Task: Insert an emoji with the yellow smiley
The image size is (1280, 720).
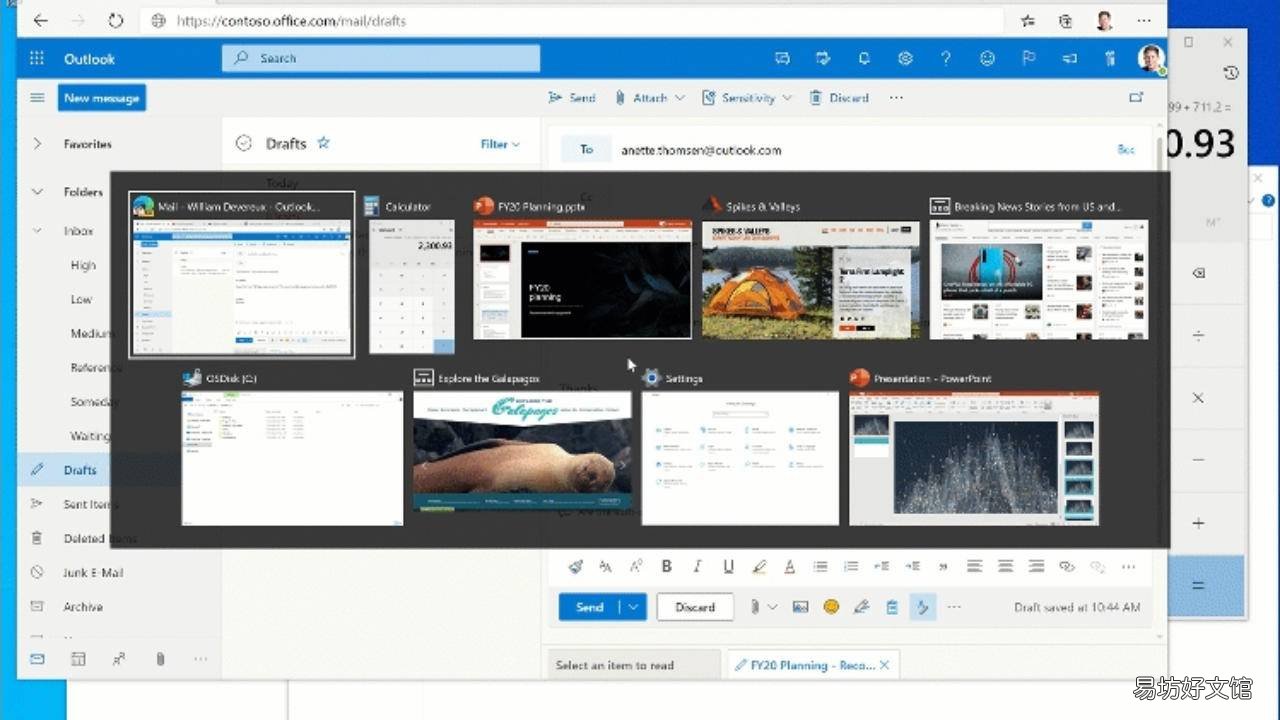Action: (830, 607)
